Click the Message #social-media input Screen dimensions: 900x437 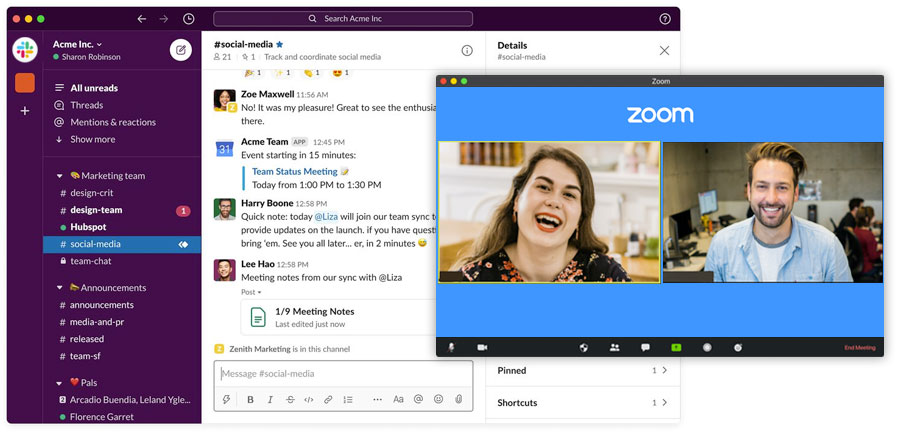[343, 374]
